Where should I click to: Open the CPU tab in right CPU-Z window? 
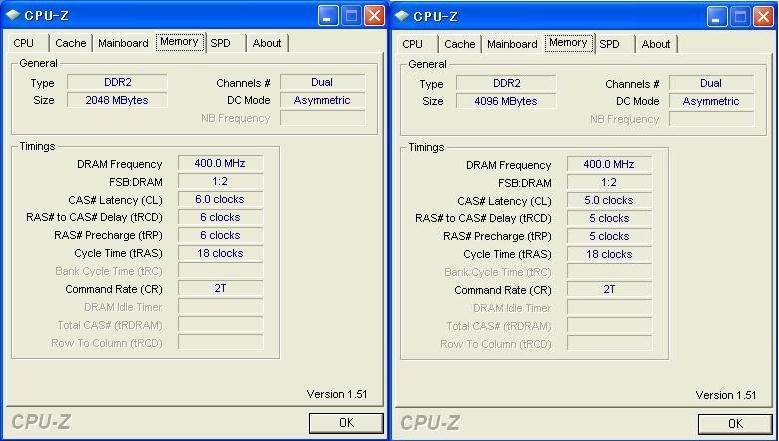click(x=415, y=44)
